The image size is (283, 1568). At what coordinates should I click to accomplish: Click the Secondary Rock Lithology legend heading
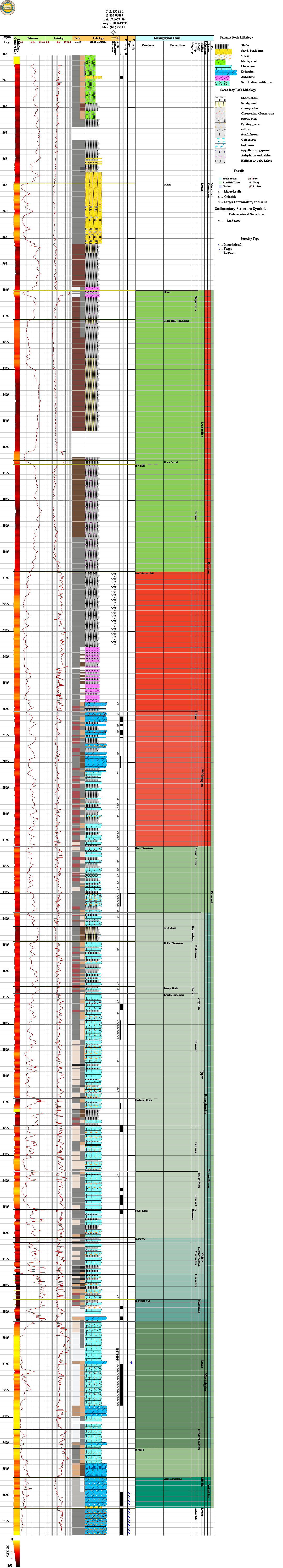(x=238, y=90)
